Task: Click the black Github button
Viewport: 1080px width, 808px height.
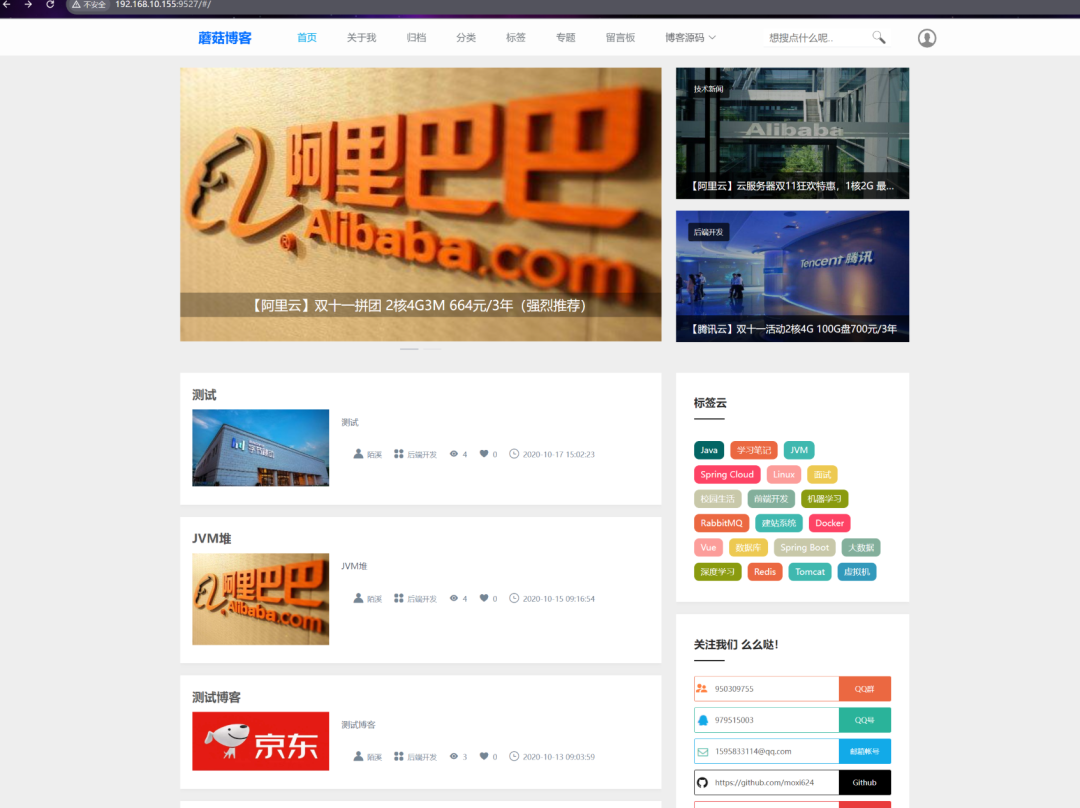Action: 864,783
